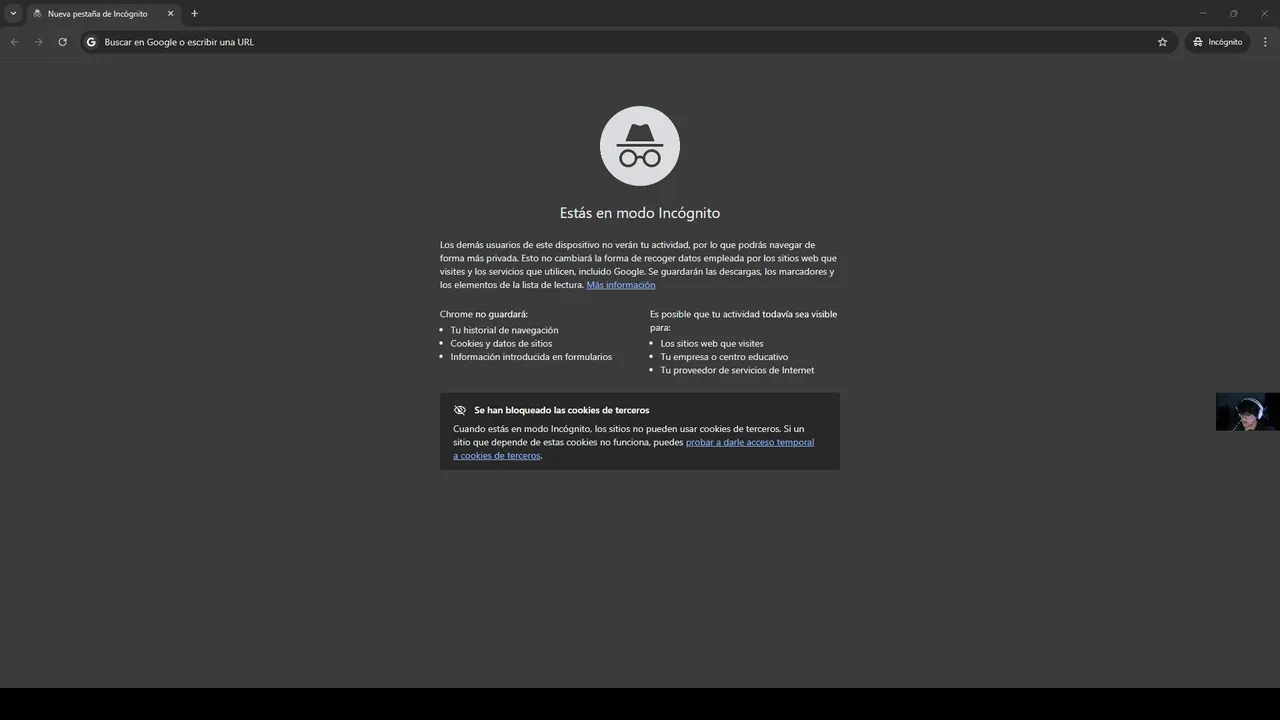Close the Nueva pestaña de Incógnito tab

pyautogui.click(x=170, y=14)
